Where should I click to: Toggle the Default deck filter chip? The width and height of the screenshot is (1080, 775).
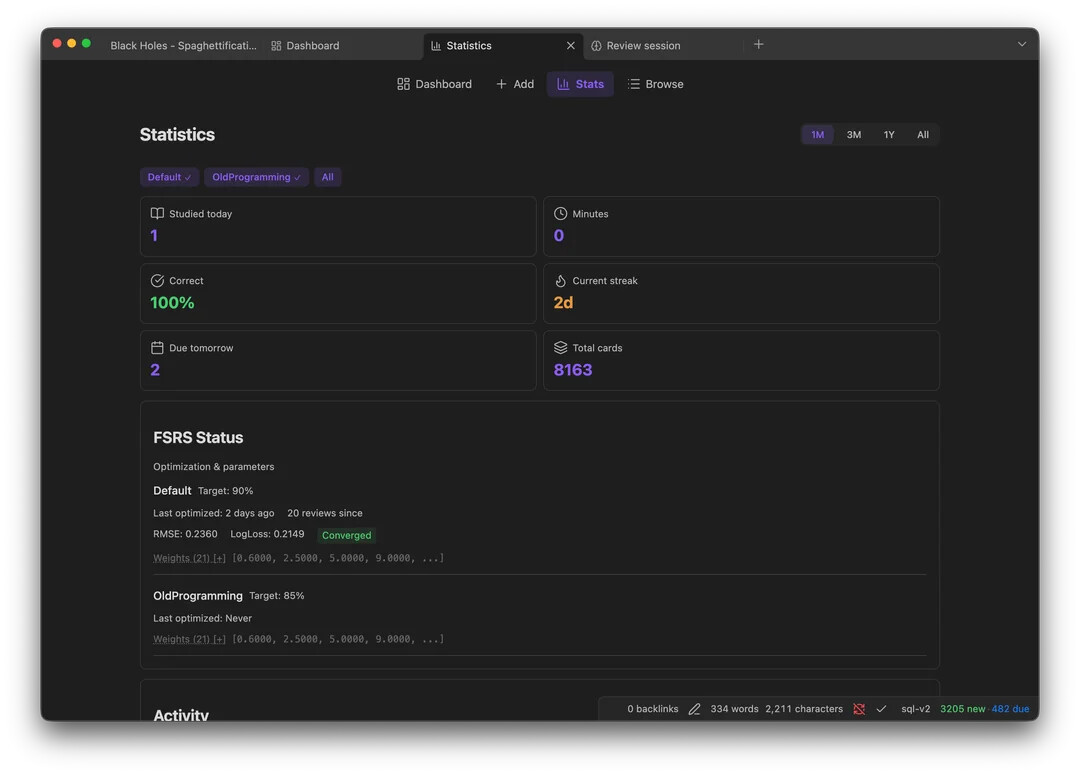pos(169,177)
